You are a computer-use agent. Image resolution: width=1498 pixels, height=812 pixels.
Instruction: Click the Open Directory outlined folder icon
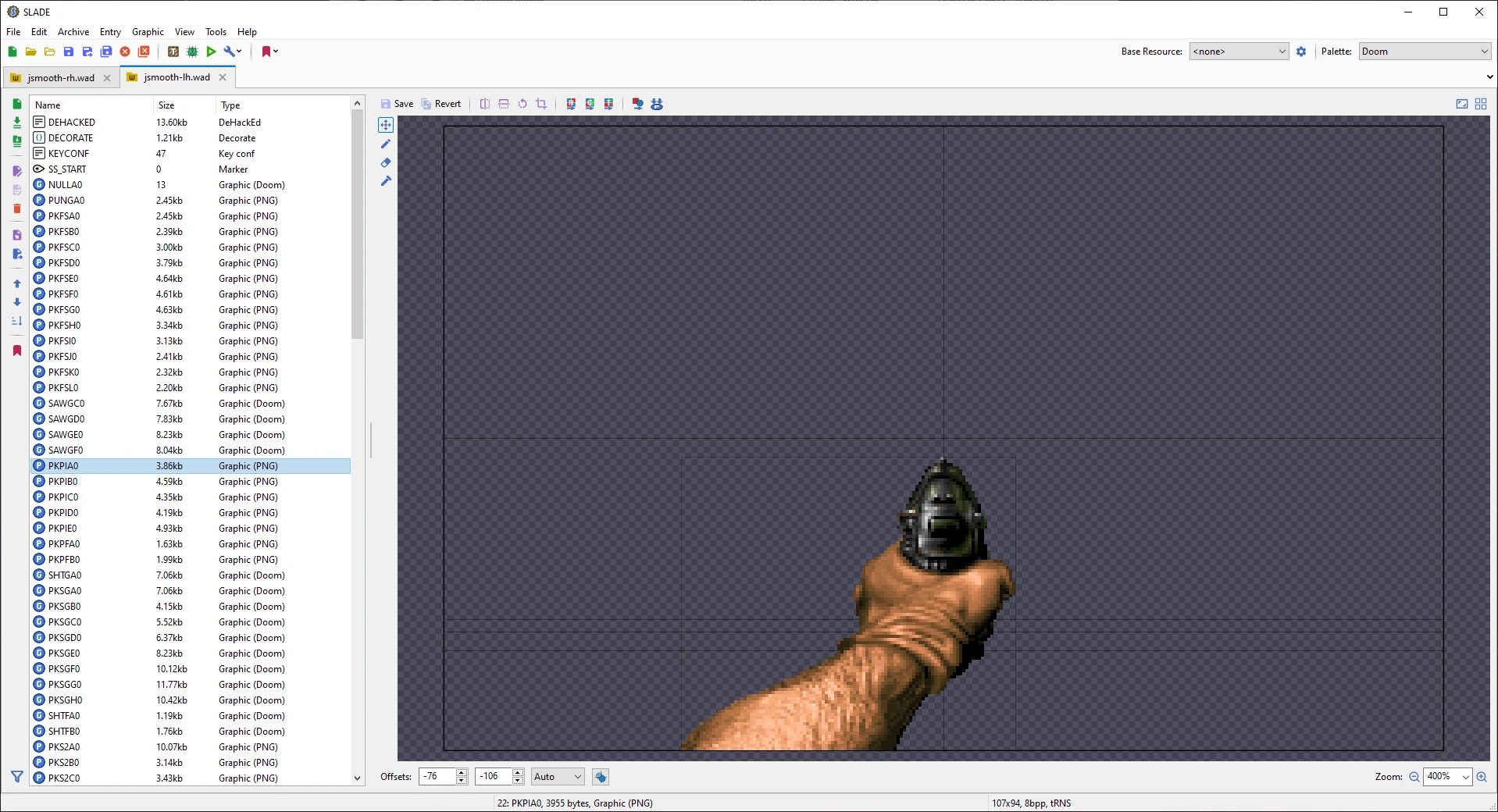[x=50, y=52]
